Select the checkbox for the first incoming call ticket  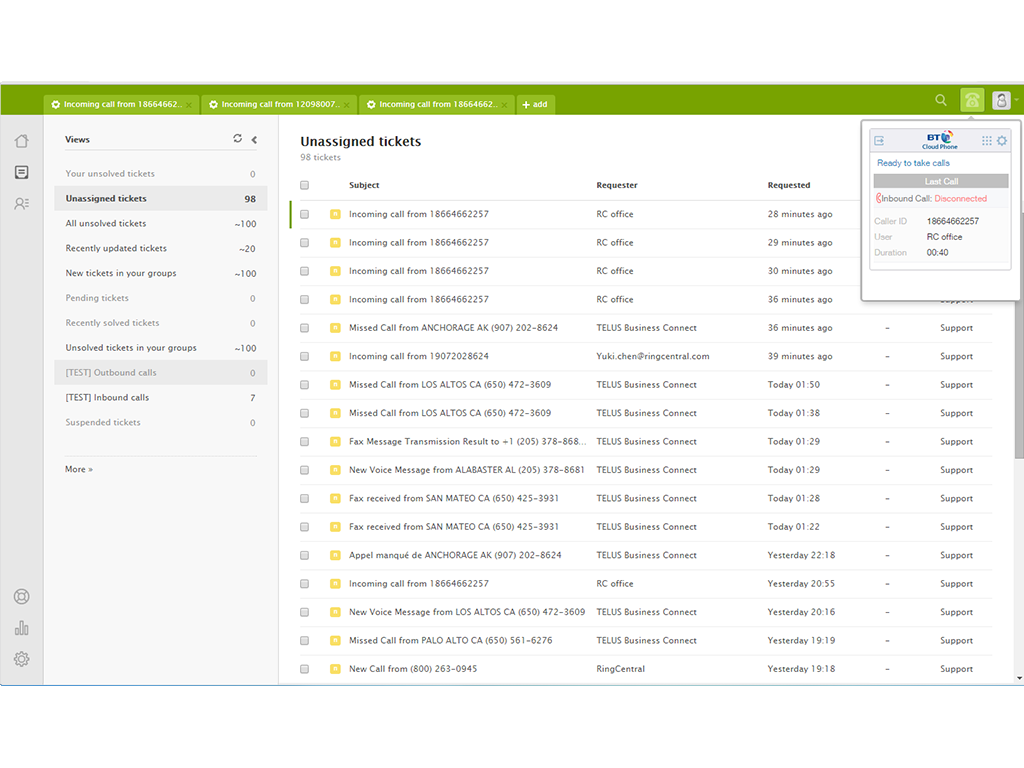[304, 214]
